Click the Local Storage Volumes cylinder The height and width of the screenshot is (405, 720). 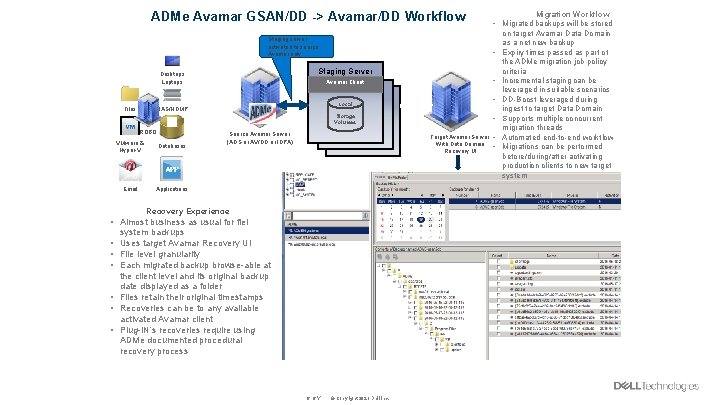click(345, 114)
